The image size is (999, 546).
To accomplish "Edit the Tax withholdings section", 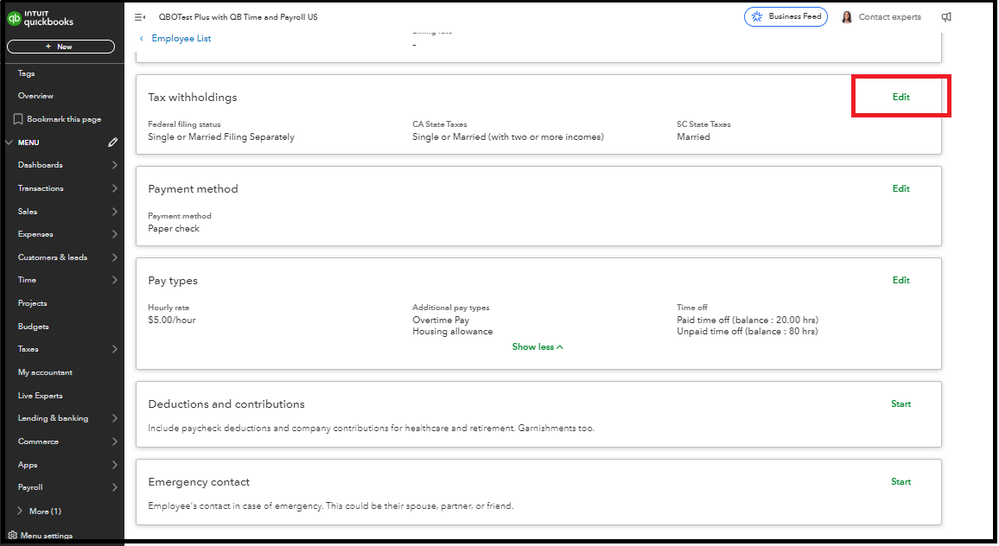I will pos(901,97).
